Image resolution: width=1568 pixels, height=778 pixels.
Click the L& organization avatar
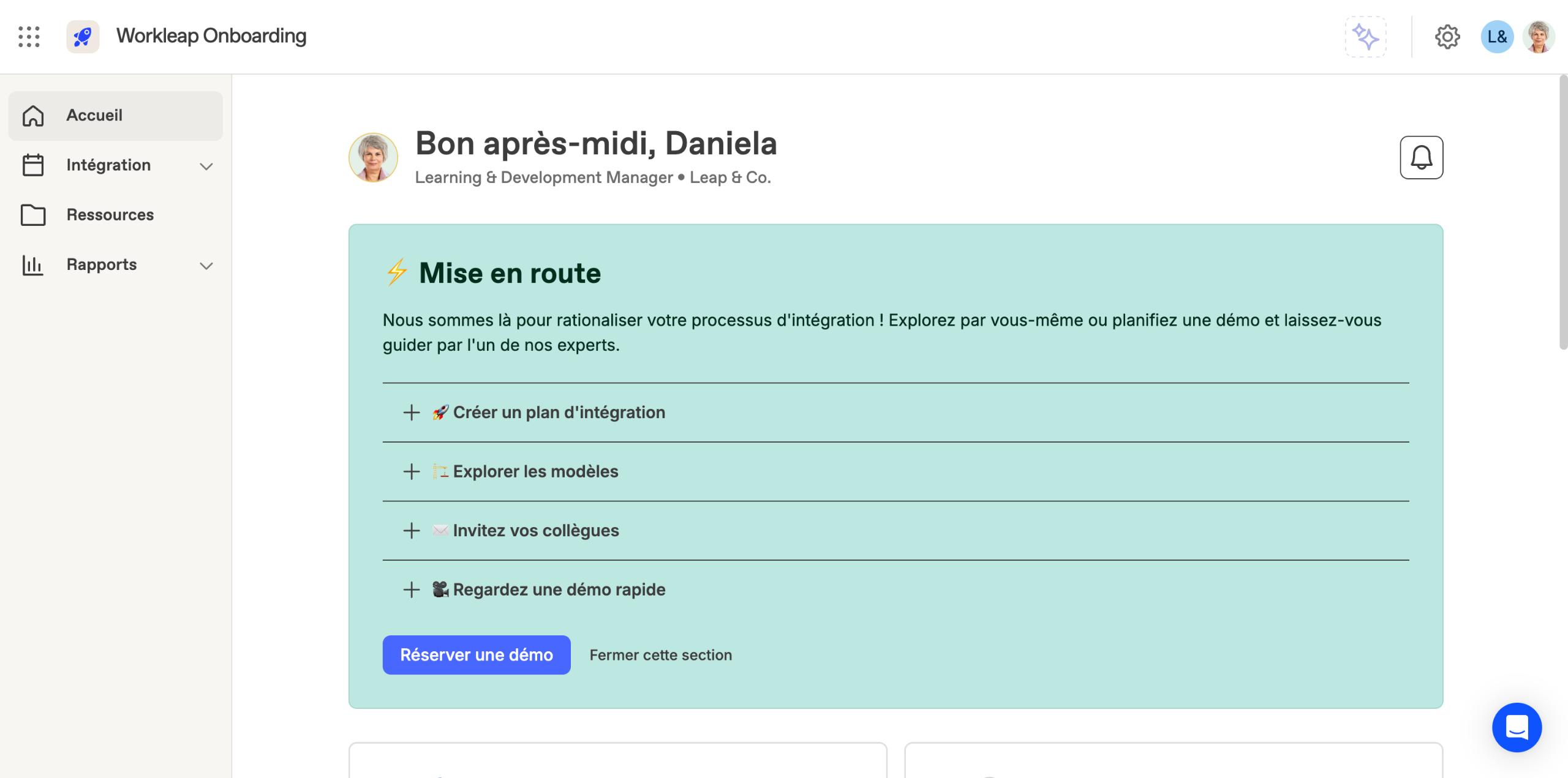click(1496, 37)
